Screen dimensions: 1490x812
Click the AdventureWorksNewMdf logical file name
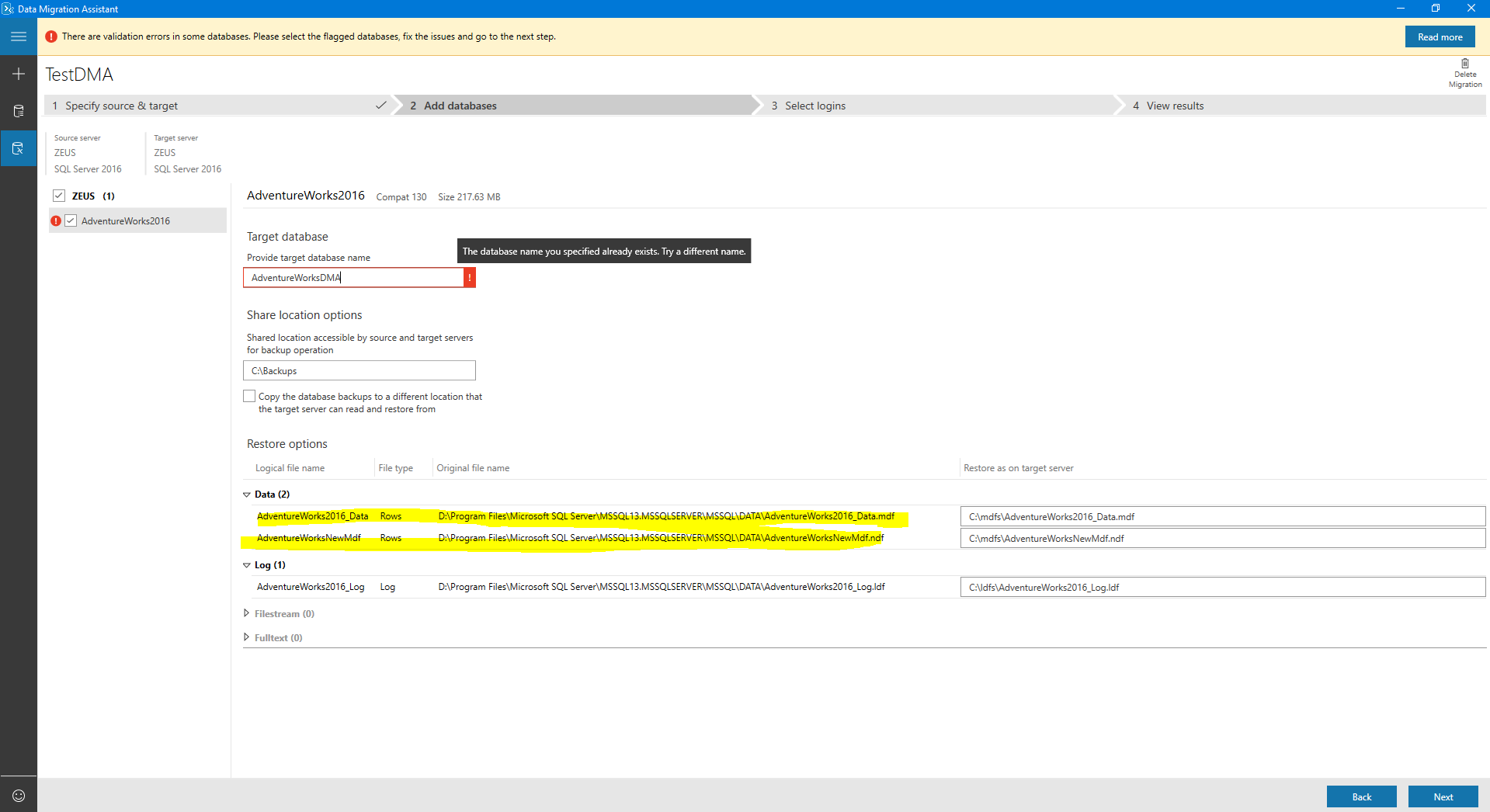(309, 538)
